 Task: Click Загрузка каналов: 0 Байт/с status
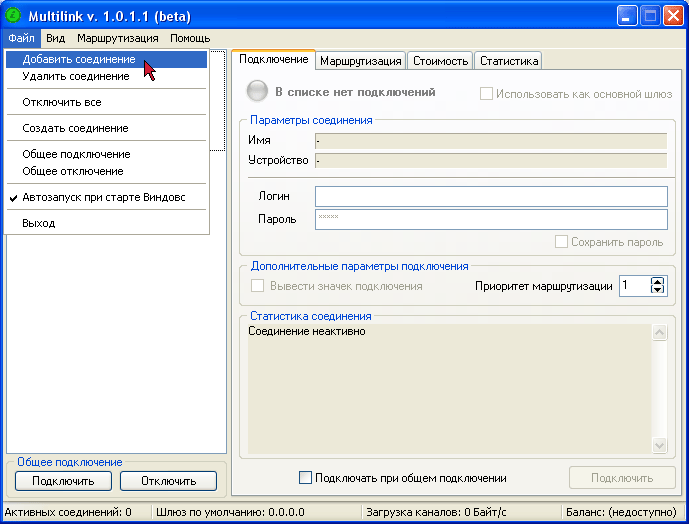point(436,512)
